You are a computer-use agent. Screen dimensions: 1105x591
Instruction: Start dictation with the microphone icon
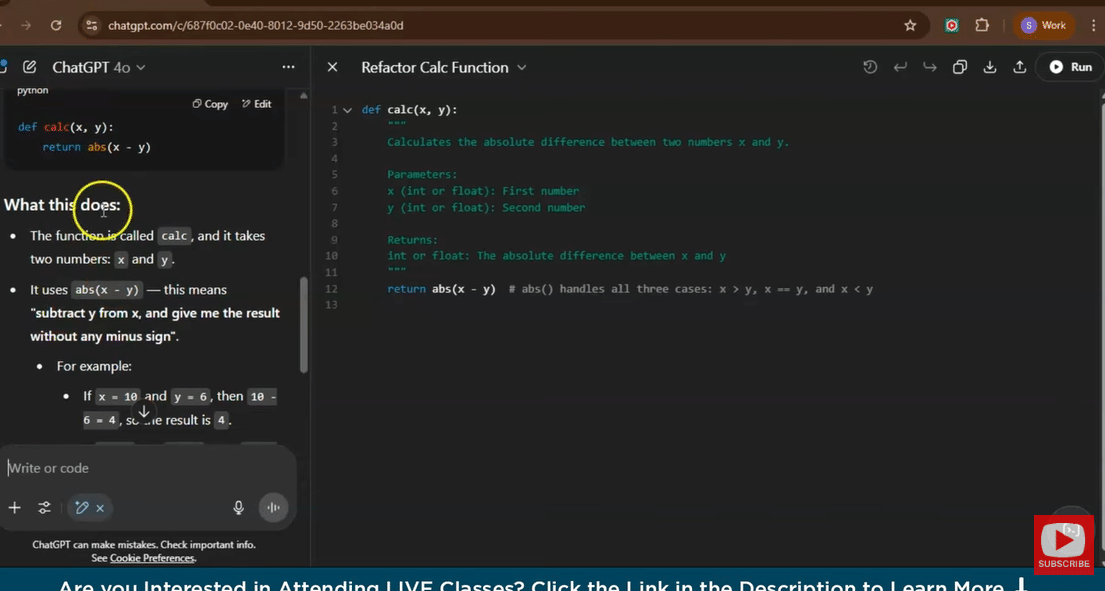click(238, 508)
